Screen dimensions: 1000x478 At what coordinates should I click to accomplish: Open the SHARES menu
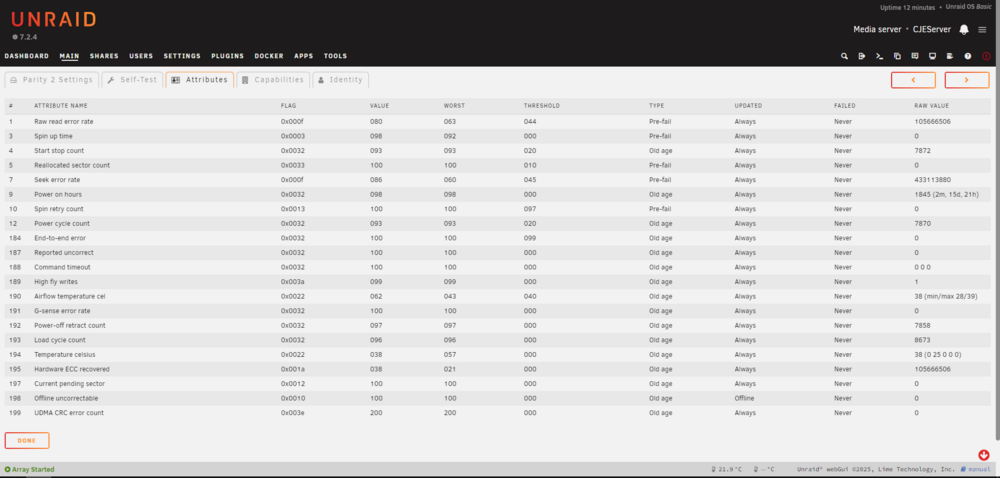[104, 56]
